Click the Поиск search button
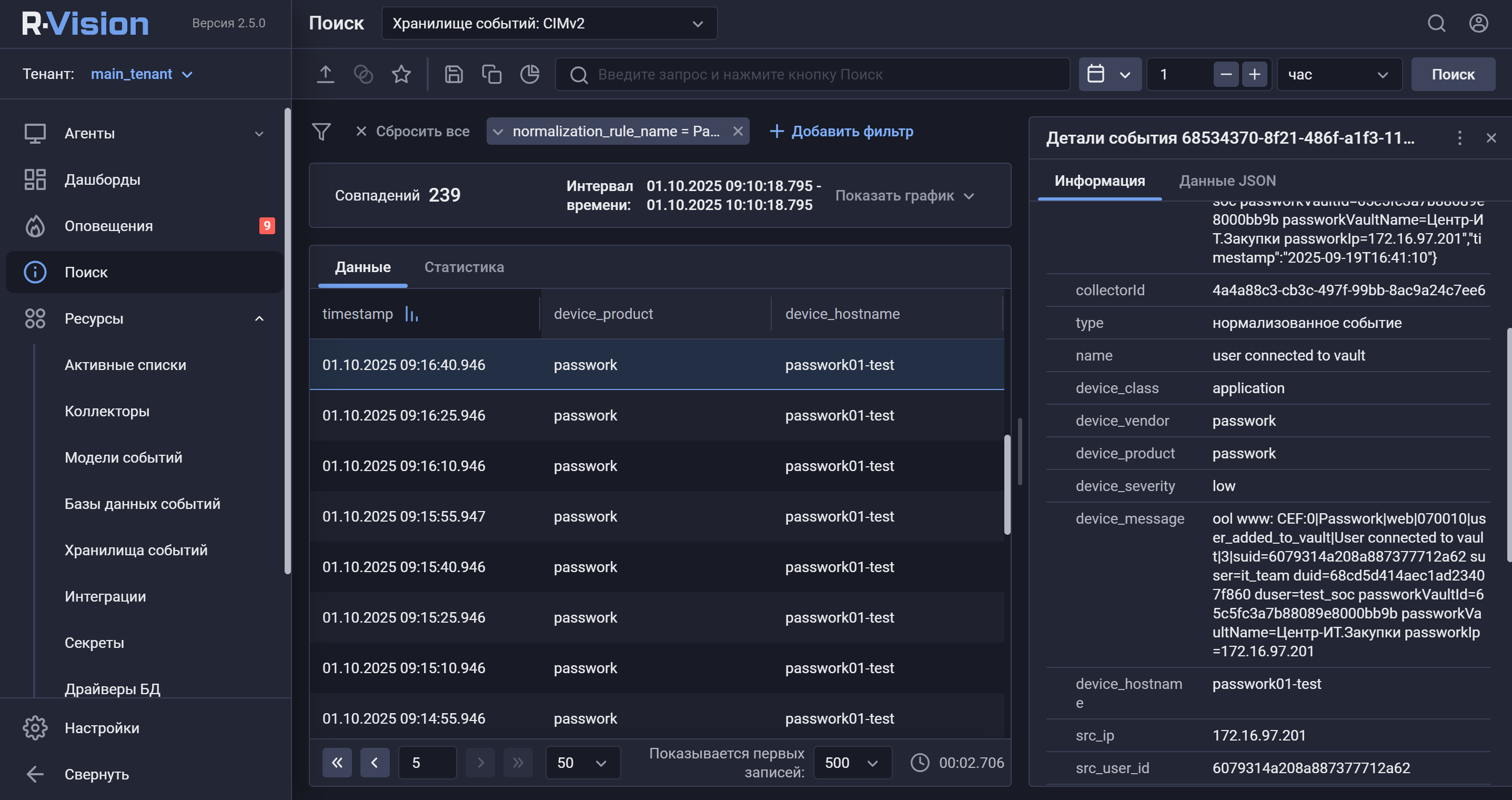1512x800 pixels. [x=1452, y=75]
